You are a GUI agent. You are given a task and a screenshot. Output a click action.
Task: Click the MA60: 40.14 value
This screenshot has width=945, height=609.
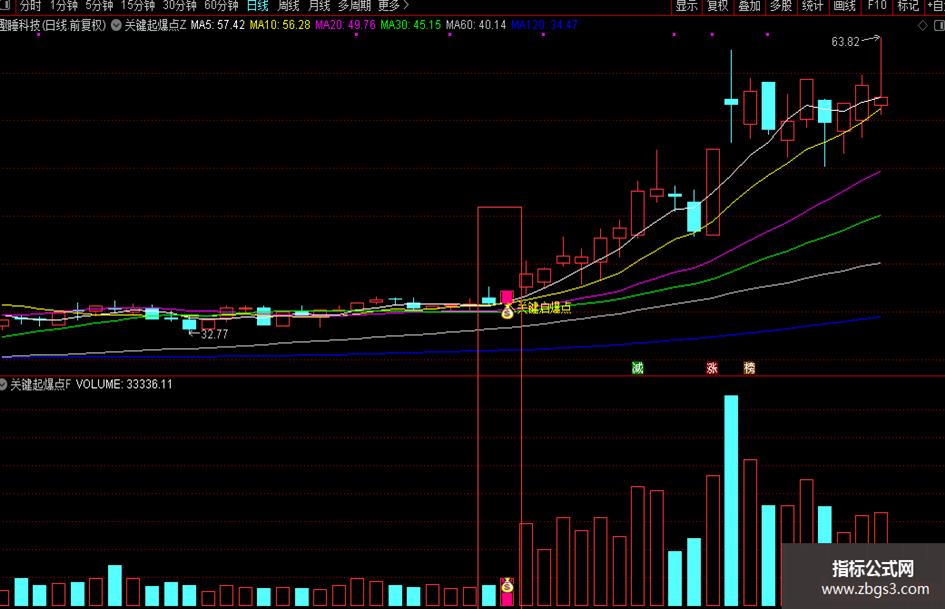[x=476, y=25]
